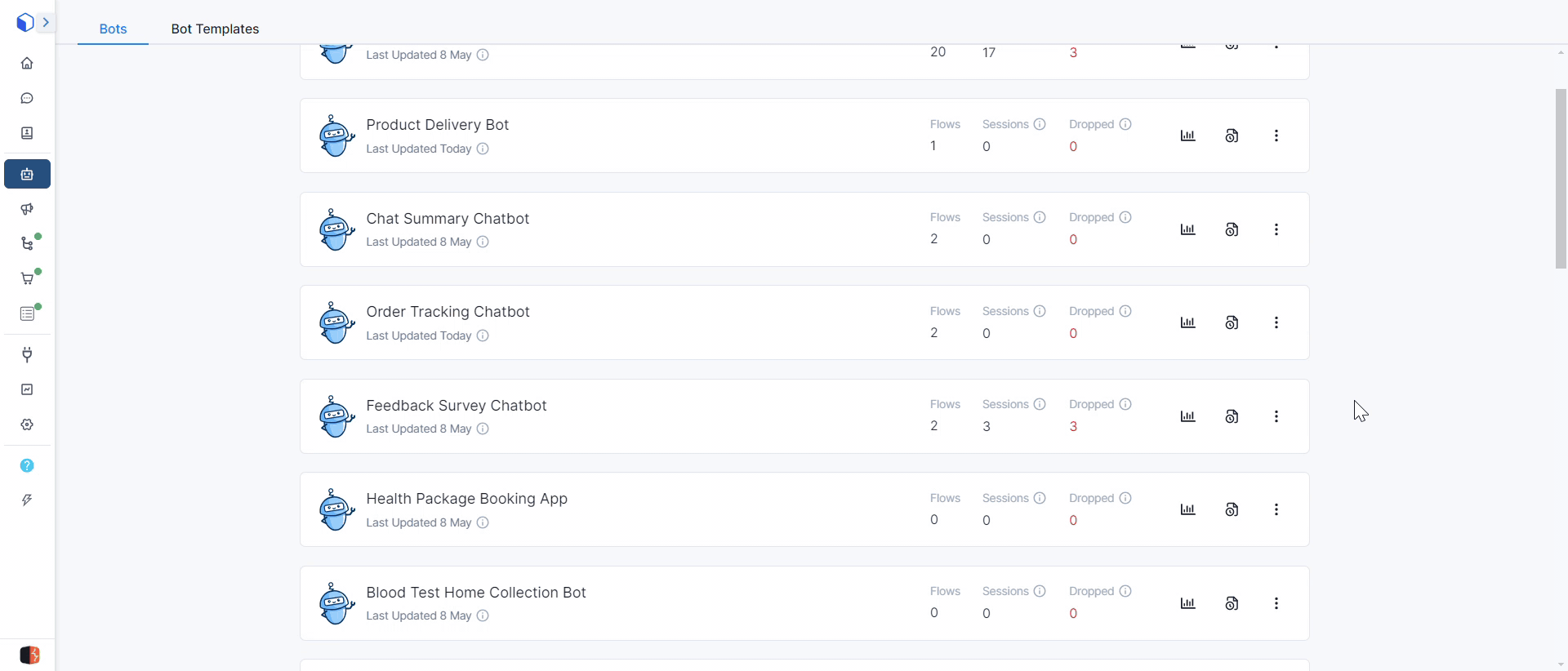1568x671 pixels.
Task: Open the campaigns megaphone sidebar icon
Action: pos(27,209)
